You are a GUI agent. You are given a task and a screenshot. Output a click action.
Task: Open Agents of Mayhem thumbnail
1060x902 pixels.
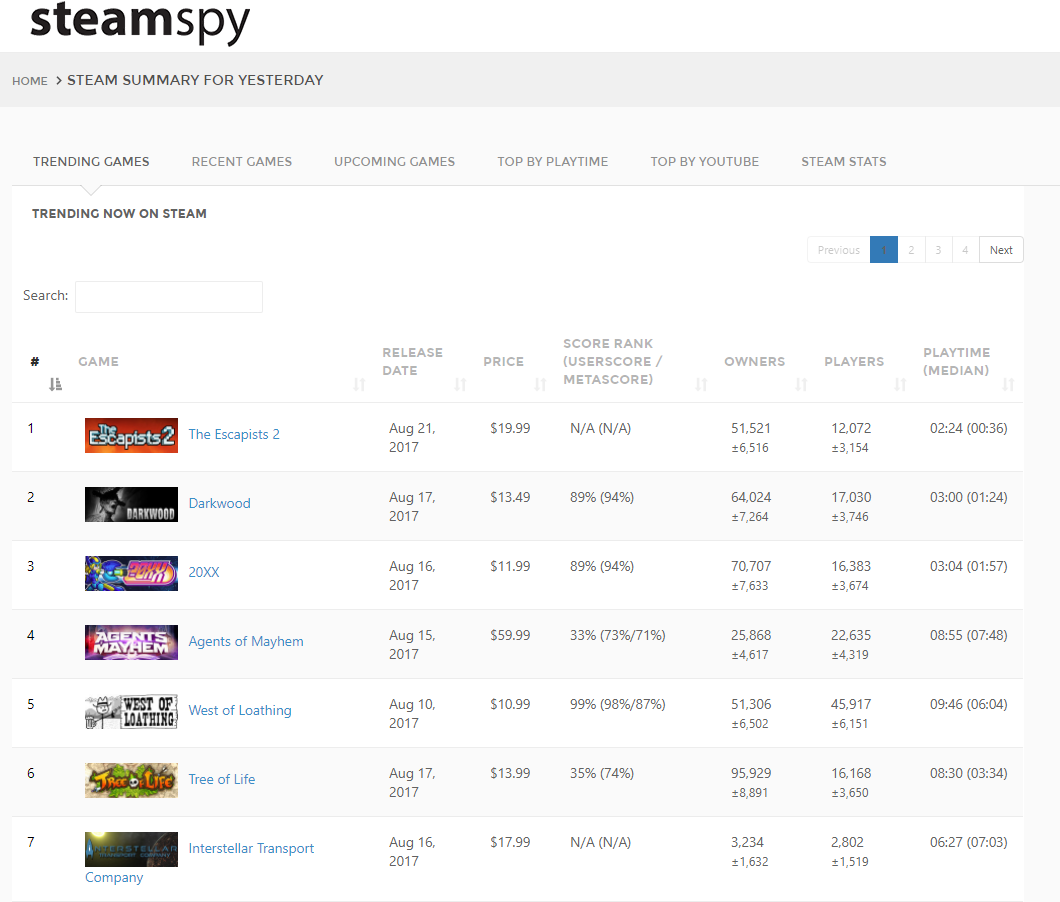(x=131, y=642)
